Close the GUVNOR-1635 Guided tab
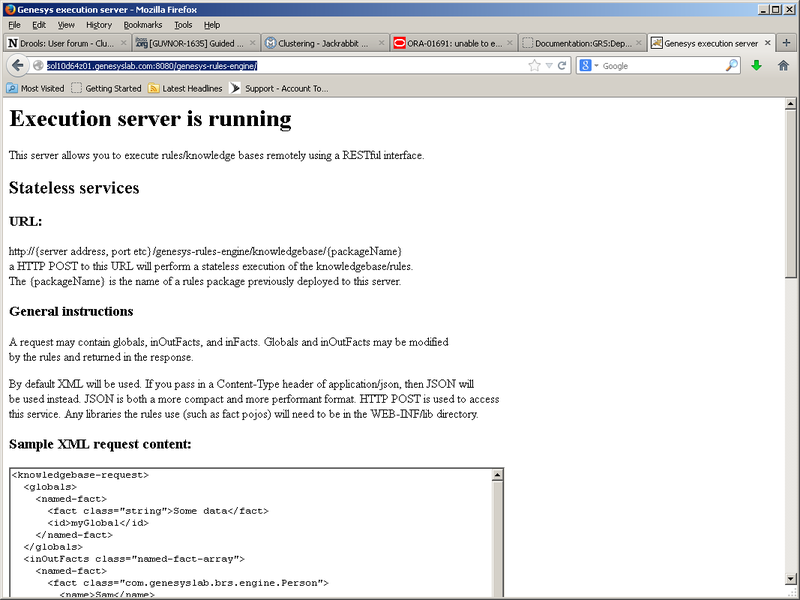The image size is (800, 600). (x=252, y=43)
